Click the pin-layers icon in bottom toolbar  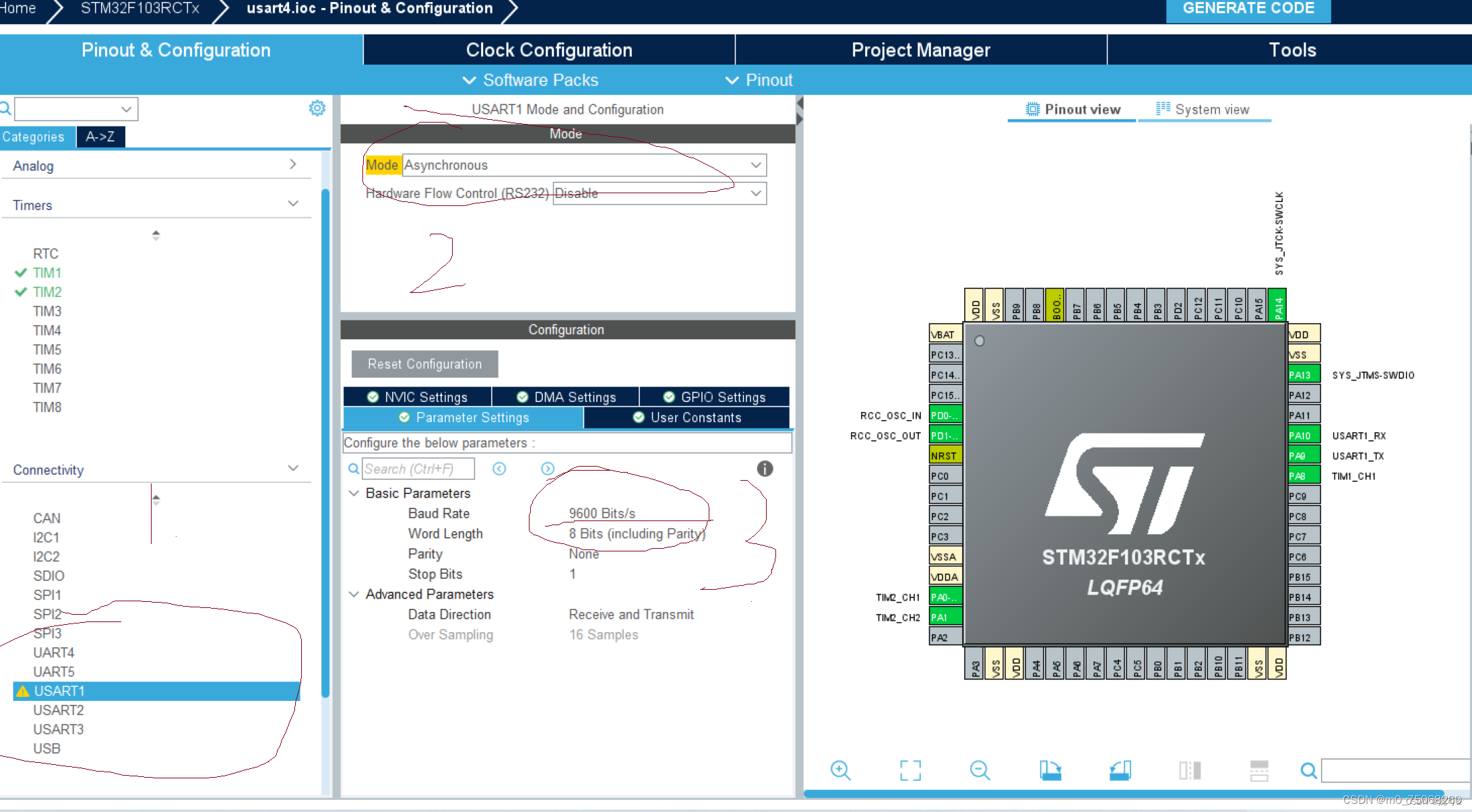[1190, 770]
